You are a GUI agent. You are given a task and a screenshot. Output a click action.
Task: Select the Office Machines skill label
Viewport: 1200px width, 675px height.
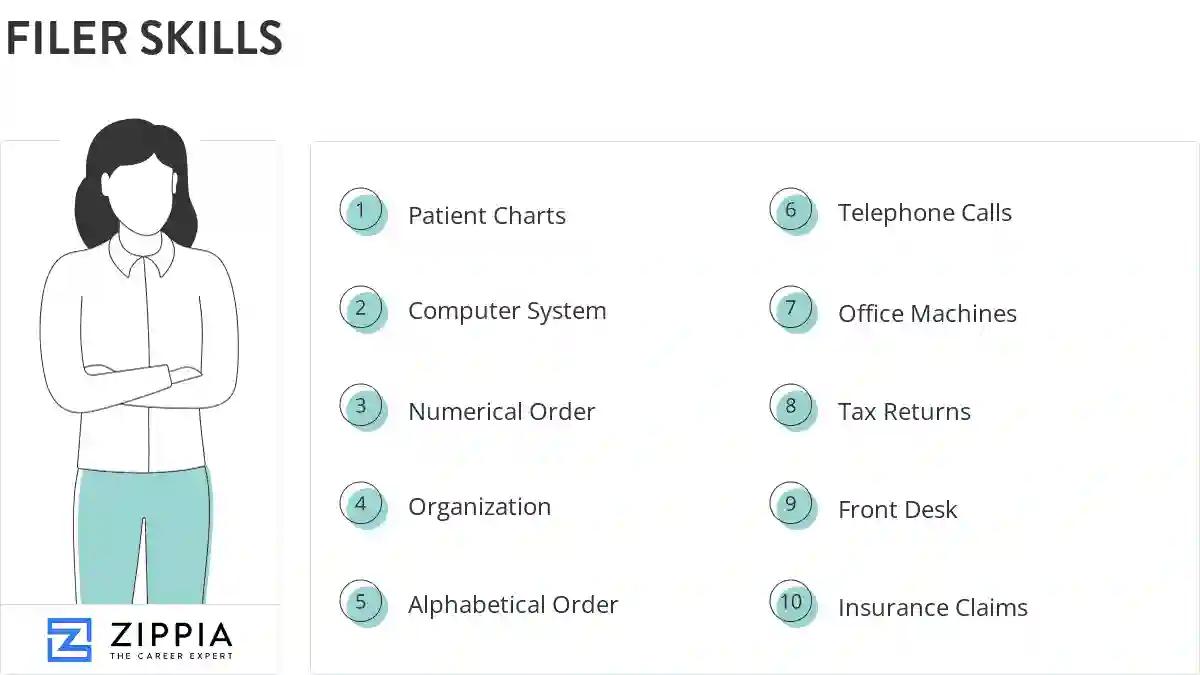pyautogui.click(x=927, y=314)
